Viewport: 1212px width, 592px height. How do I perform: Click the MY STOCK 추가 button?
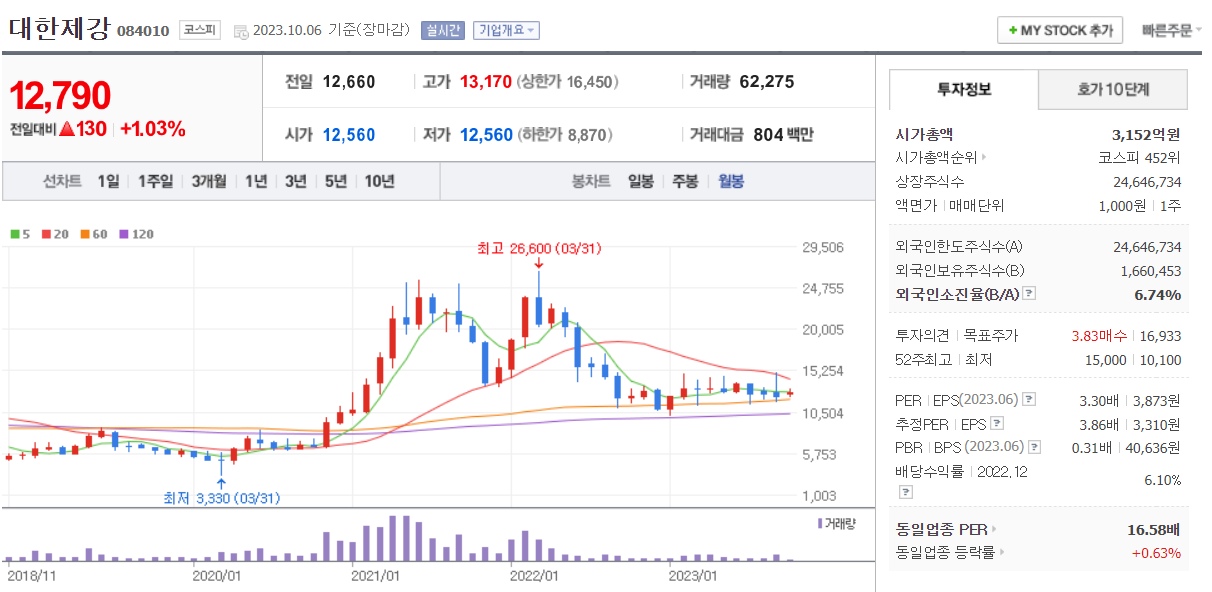coord(1060,30)
